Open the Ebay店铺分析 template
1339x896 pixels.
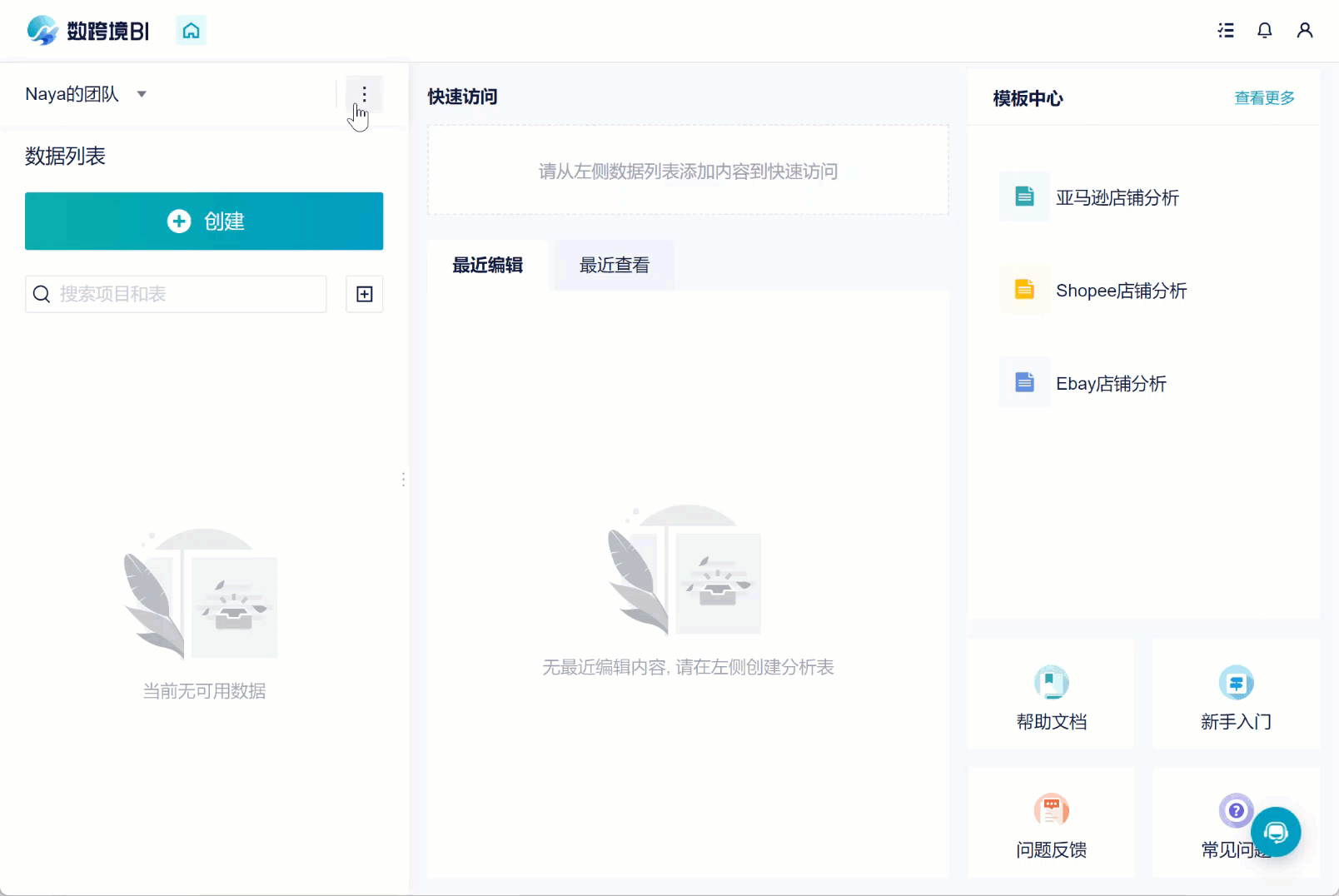pos(1111,384)
